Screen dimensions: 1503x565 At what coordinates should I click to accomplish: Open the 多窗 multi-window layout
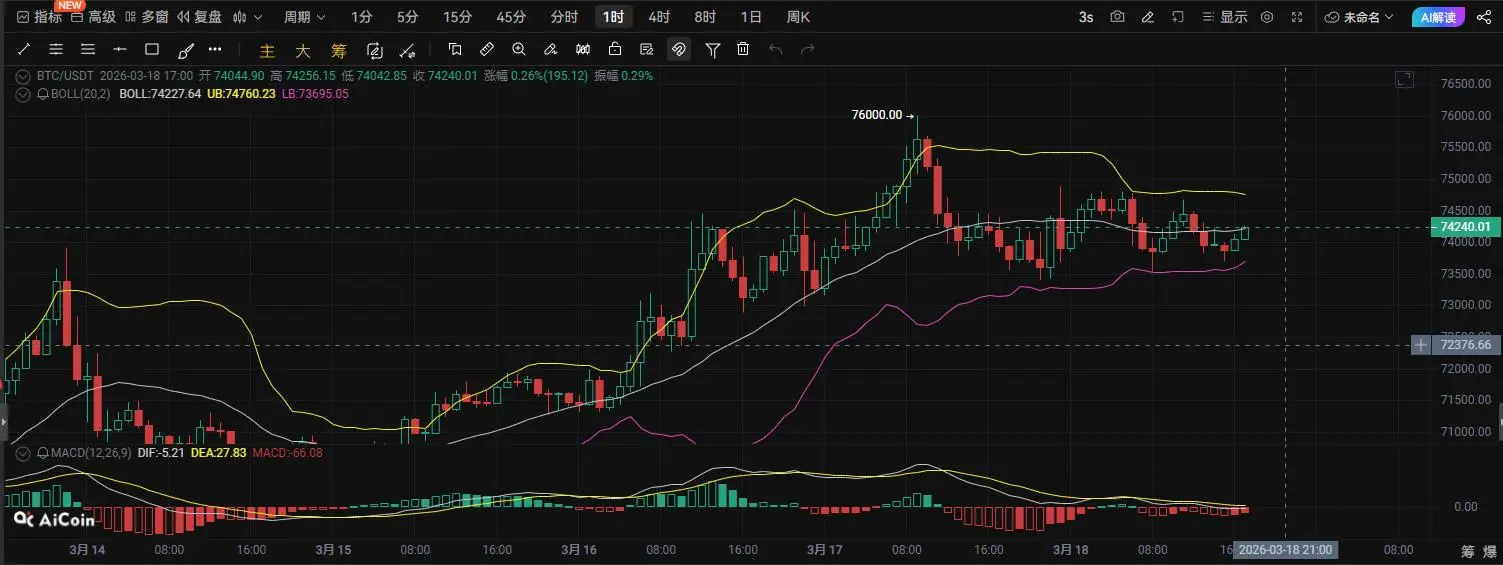point(145,17)
